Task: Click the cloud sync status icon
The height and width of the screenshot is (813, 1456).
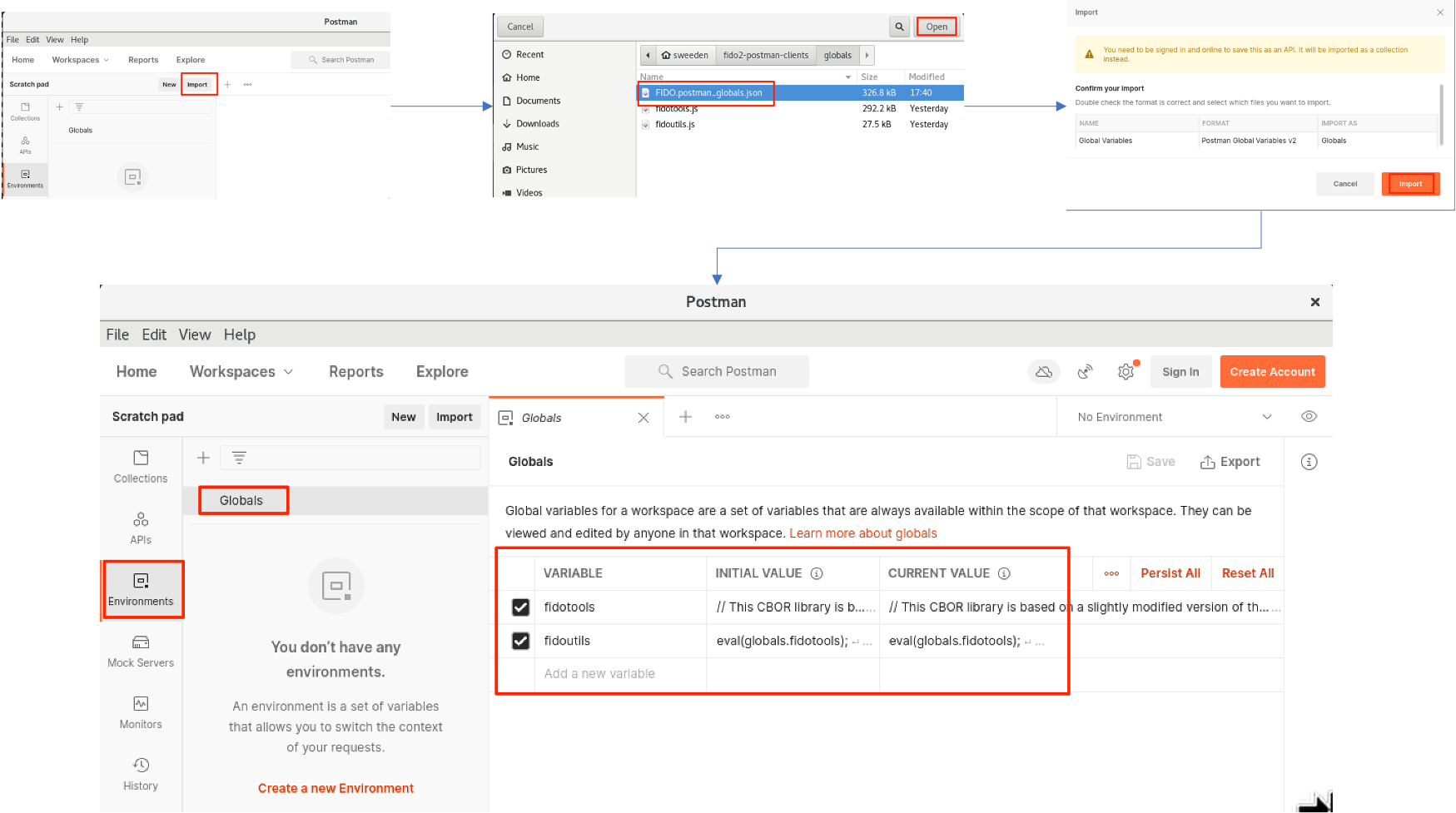Action: (1044, 372)
